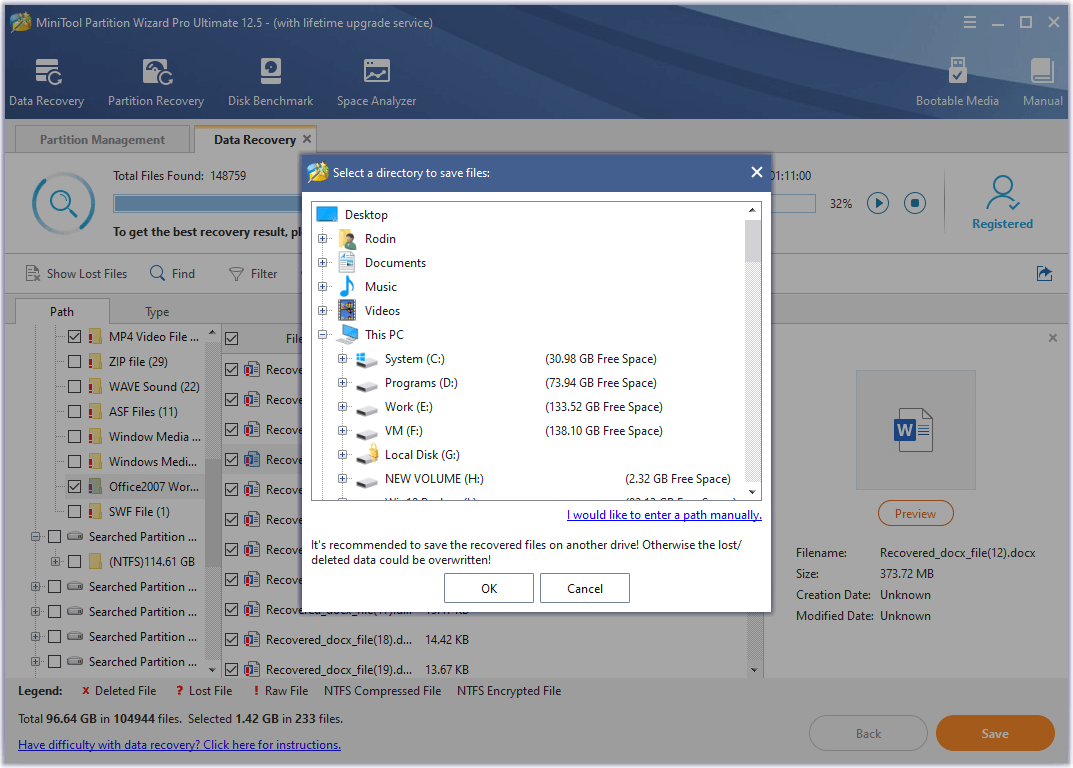Open the Data Recovery tool in toolbar

47,82
